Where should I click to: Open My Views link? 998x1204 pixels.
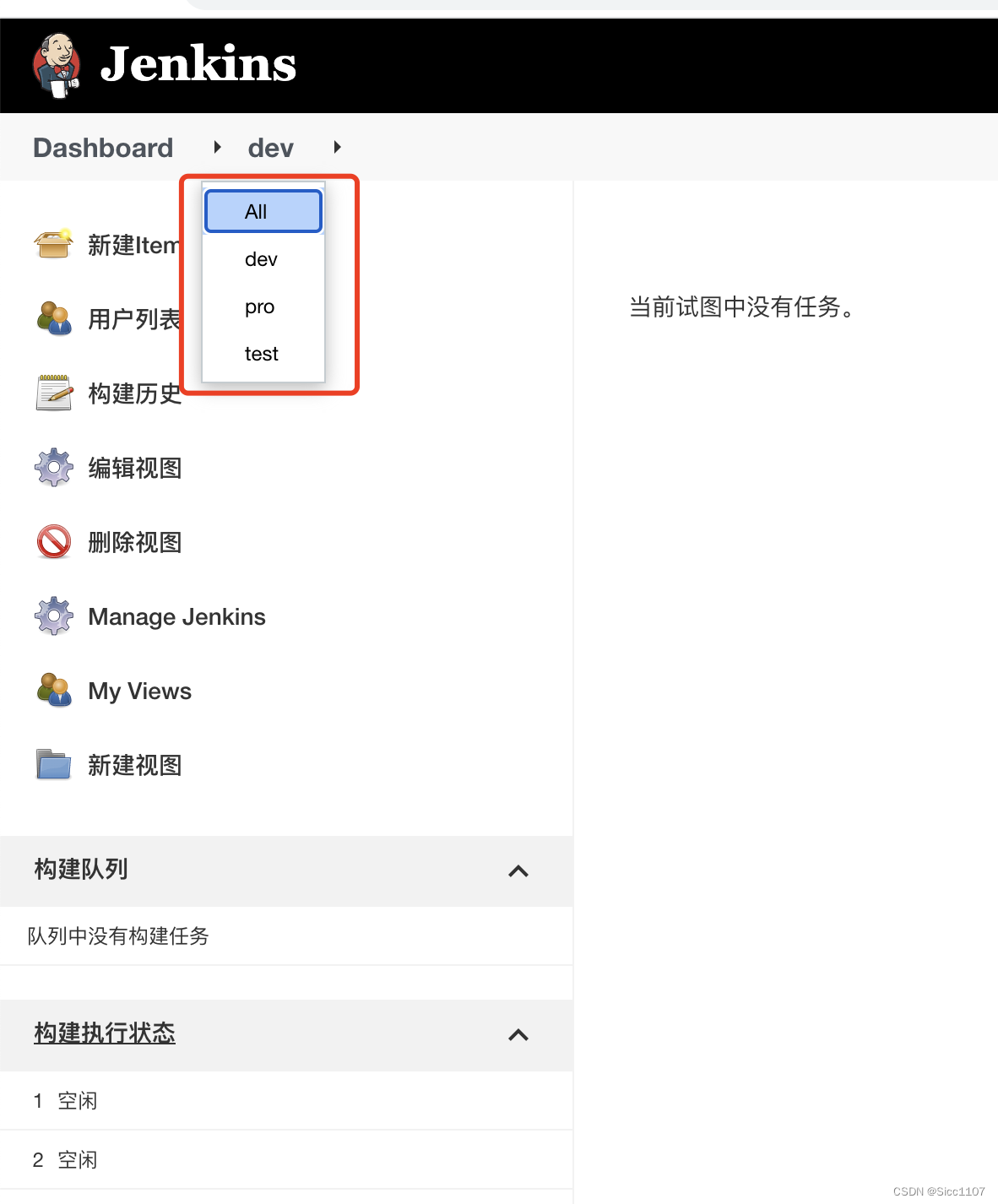click(x=139, y=691)
